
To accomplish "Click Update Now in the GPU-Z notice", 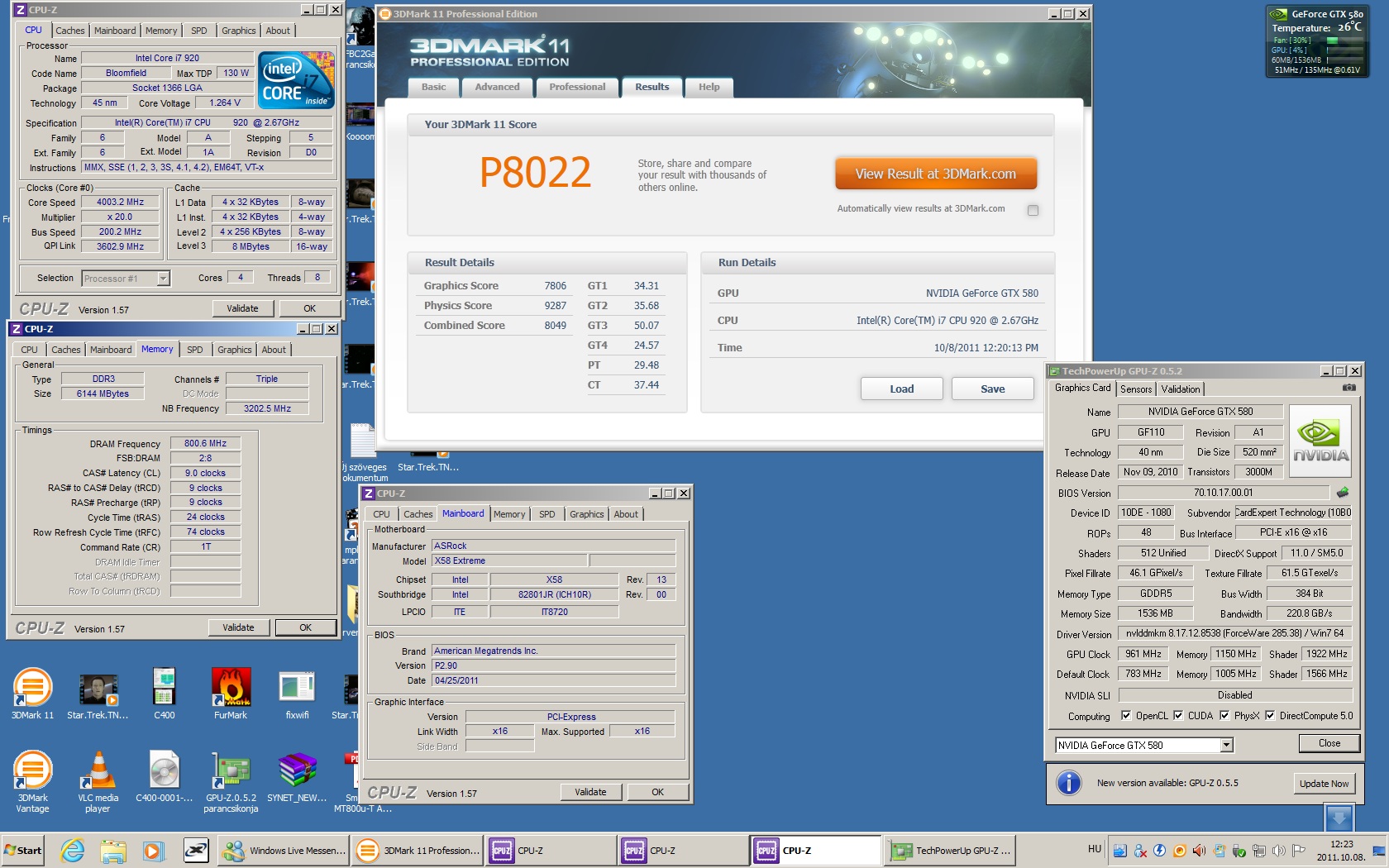I will point(1324,784).
